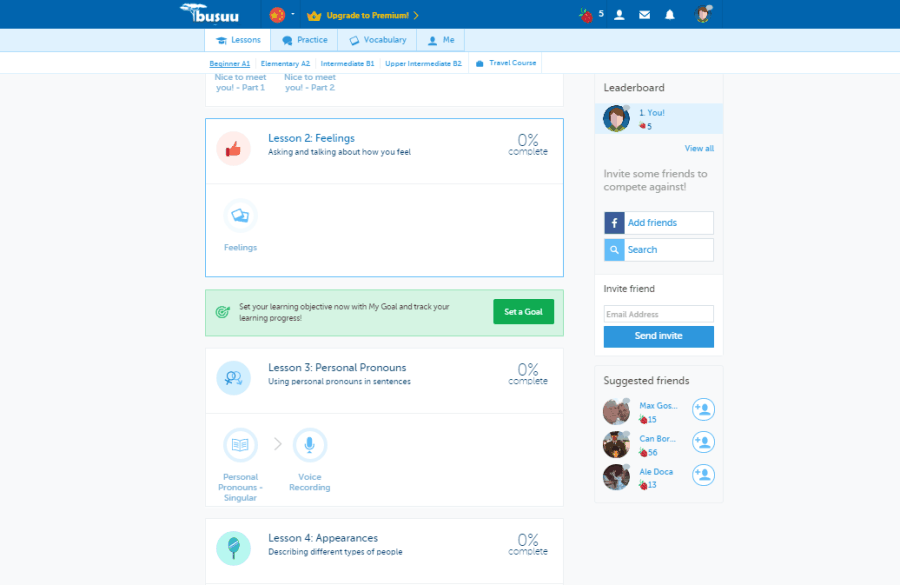Screen dimensions: 900x585
Task: Click the Add friends button
Action: click(659, 223)
